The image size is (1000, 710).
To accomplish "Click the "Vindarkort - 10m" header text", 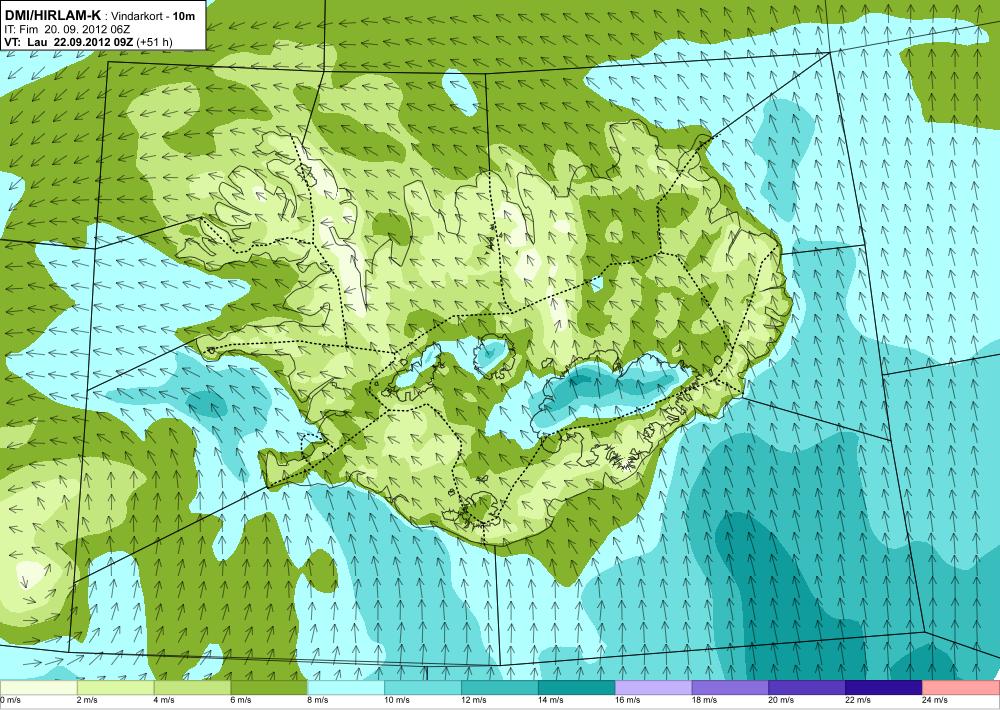I will coord(153,16).
